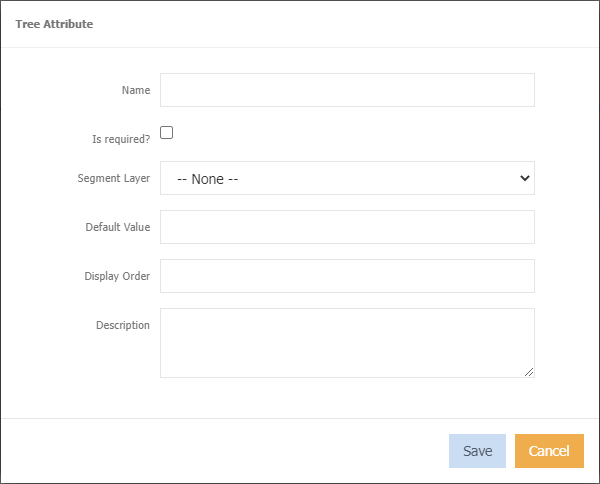Open the Segment Layer dropdown
This screenshot has height=484, width=600.
pos(347,178)
